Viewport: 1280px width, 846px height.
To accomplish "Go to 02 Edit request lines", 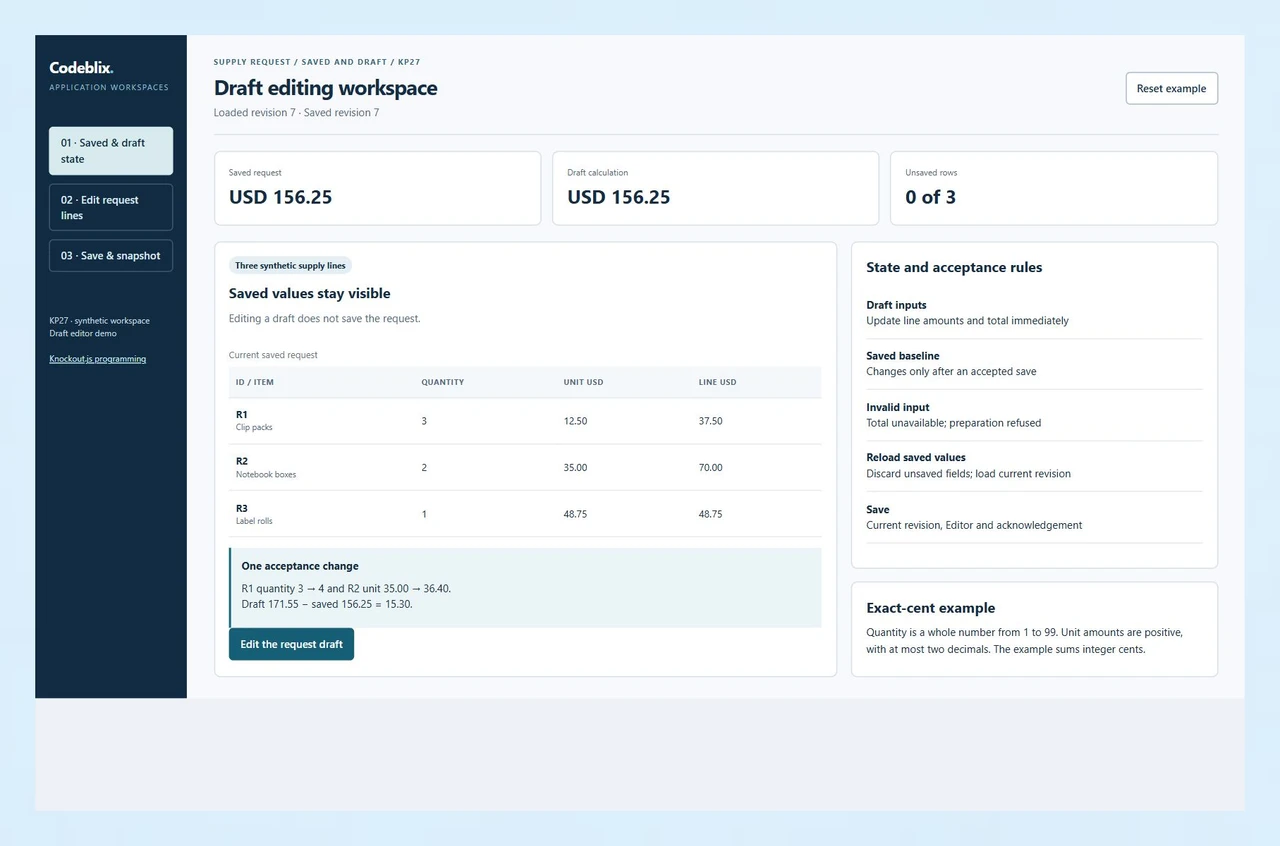I will point(111,207).
